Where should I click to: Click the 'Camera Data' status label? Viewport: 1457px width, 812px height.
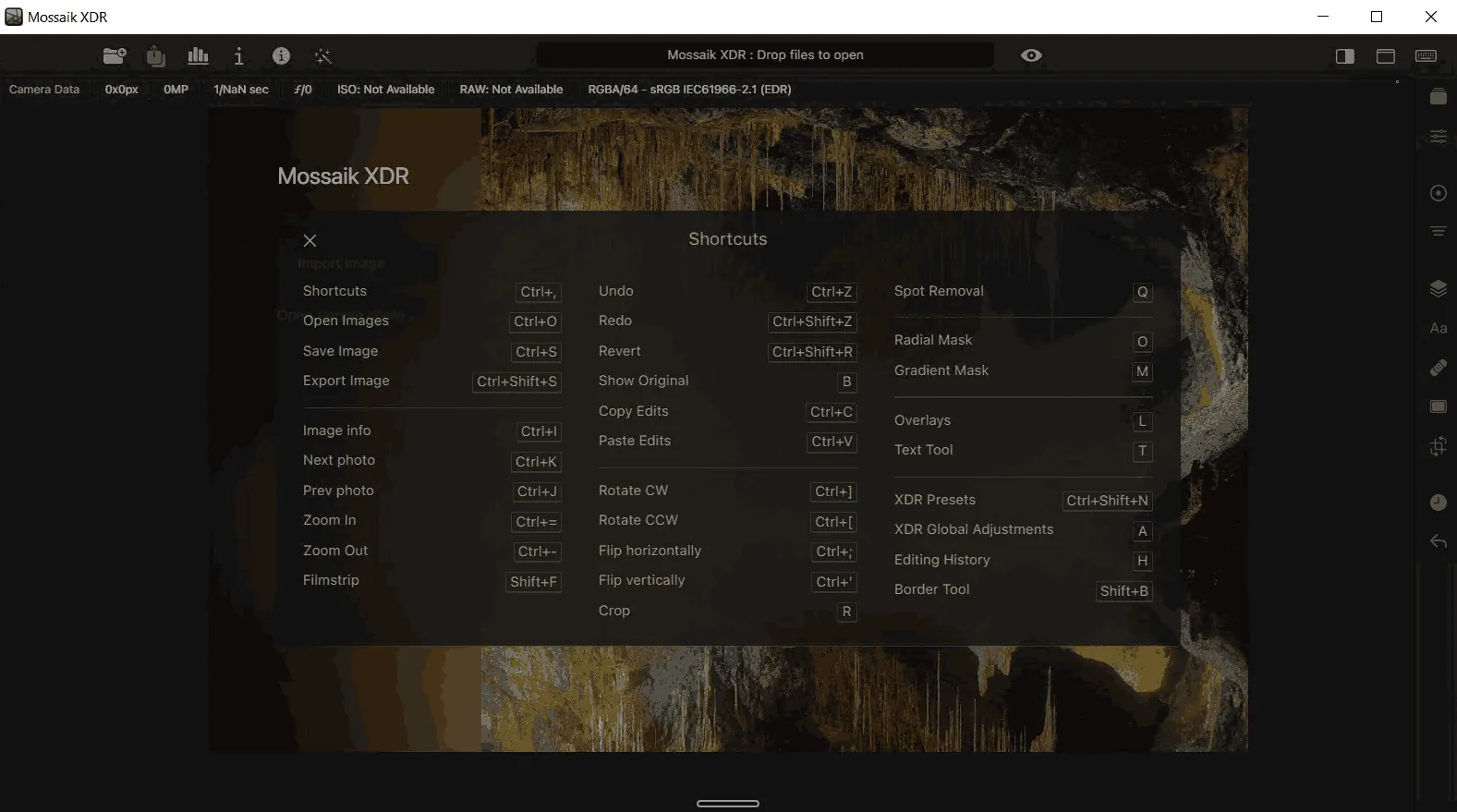(x=44, y=90)
